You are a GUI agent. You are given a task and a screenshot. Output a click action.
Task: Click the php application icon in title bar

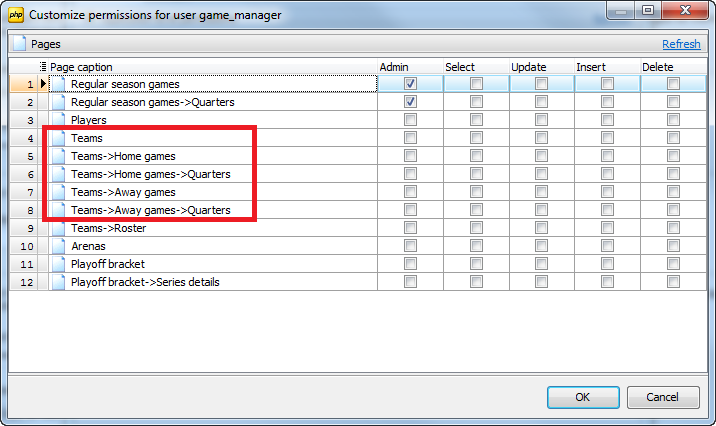(x=16, y=14)
